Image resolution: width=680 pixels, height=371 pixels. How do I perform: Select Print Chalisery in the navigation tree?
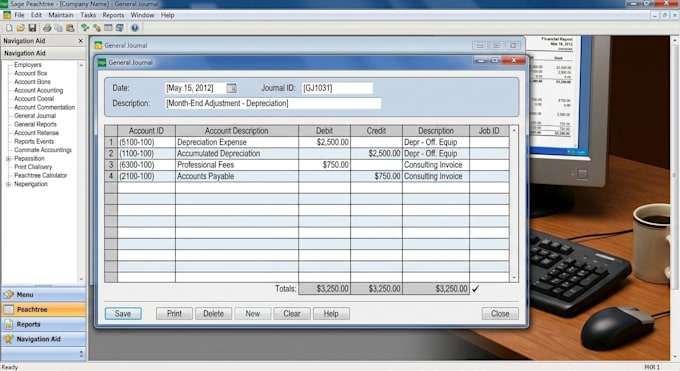pos(33,167)
